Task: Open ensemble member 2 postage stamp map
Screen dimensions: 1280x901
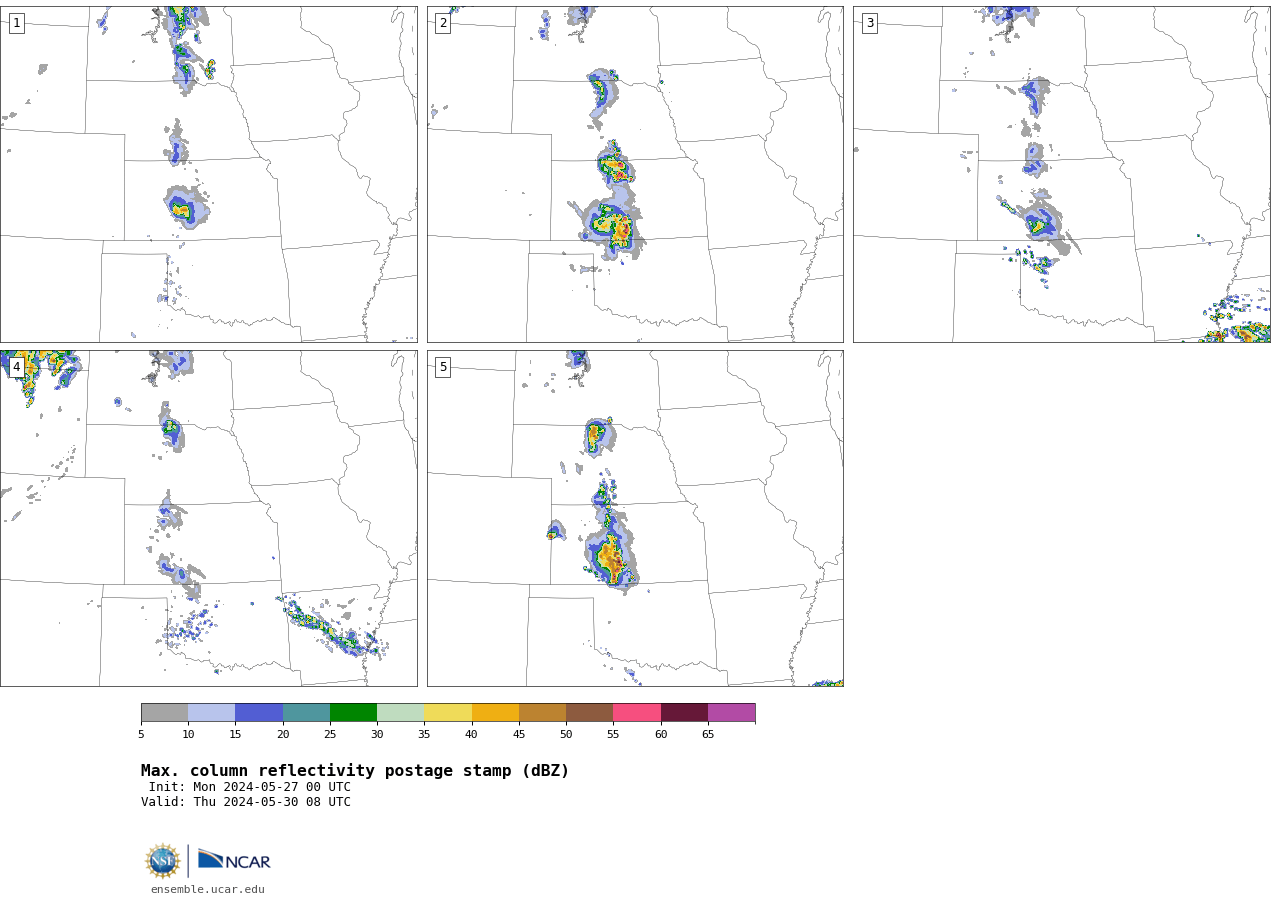Action: (x=635, y=175)
